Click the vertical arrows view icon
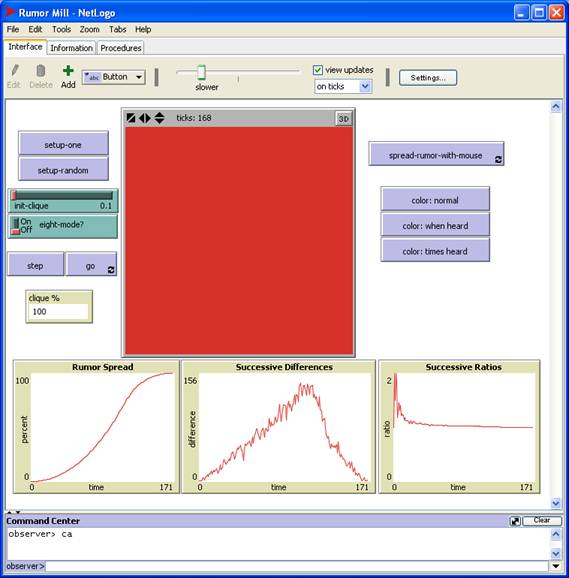Image resolution: width=569 pixels, height=578 pixels. coord(159,118)
